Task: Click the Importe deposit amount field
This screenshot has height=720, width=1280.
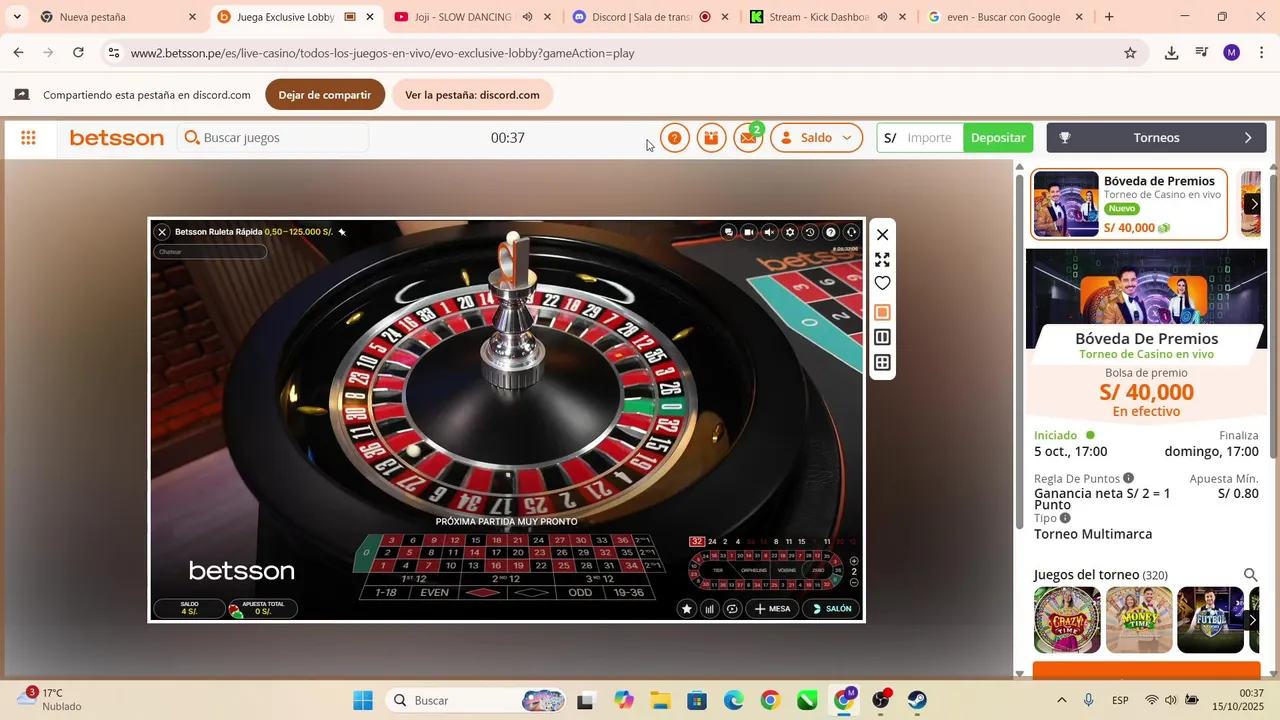Action: coord(930,138)
